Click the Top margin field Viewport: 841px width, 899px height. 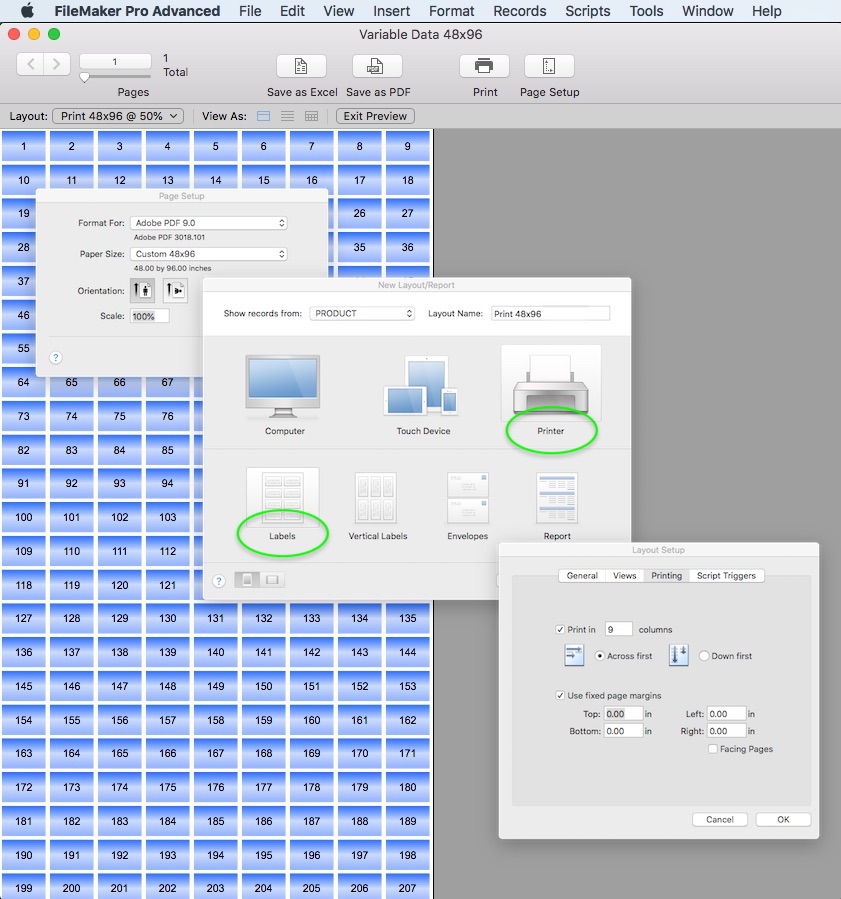coord(623,714)
